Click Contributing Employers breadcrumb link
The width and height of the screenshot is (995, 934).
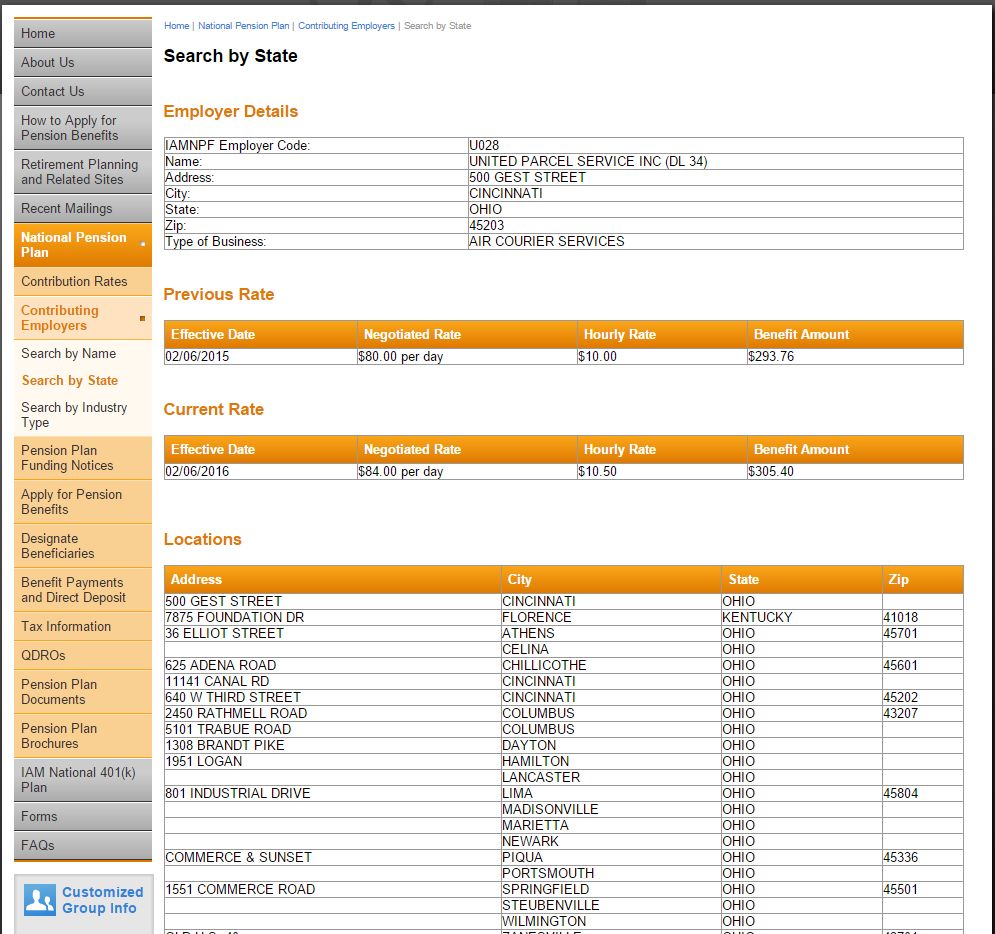346,26
